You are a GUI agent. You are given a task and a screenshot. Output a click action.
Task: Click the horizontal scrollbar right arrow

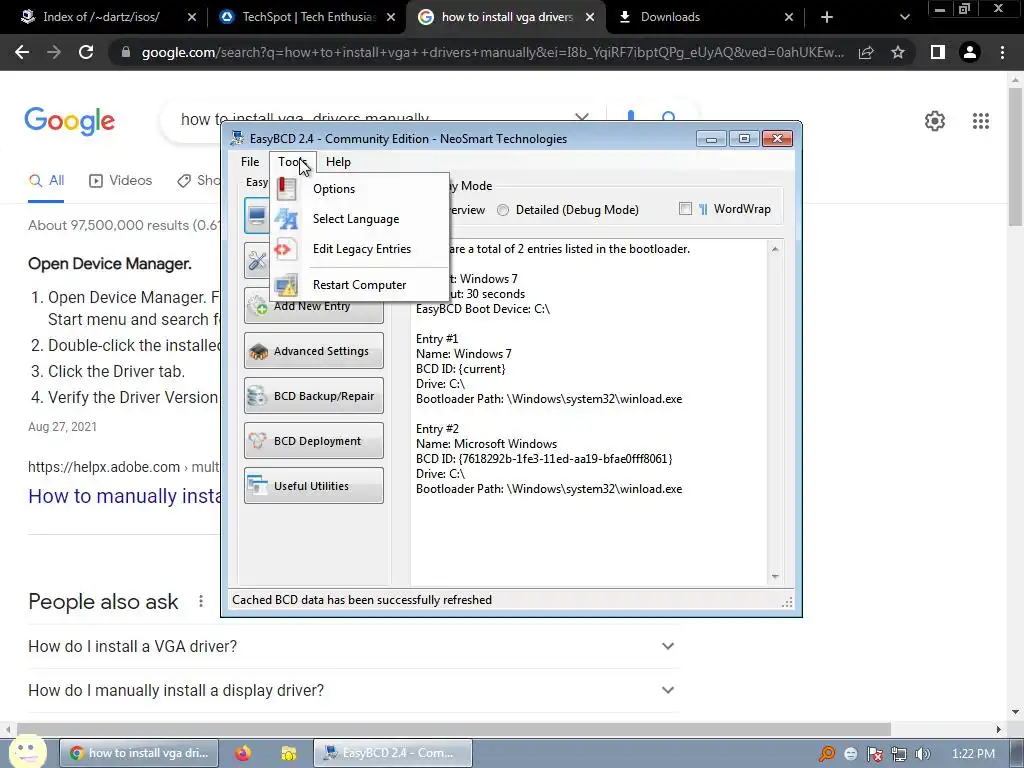999,729
